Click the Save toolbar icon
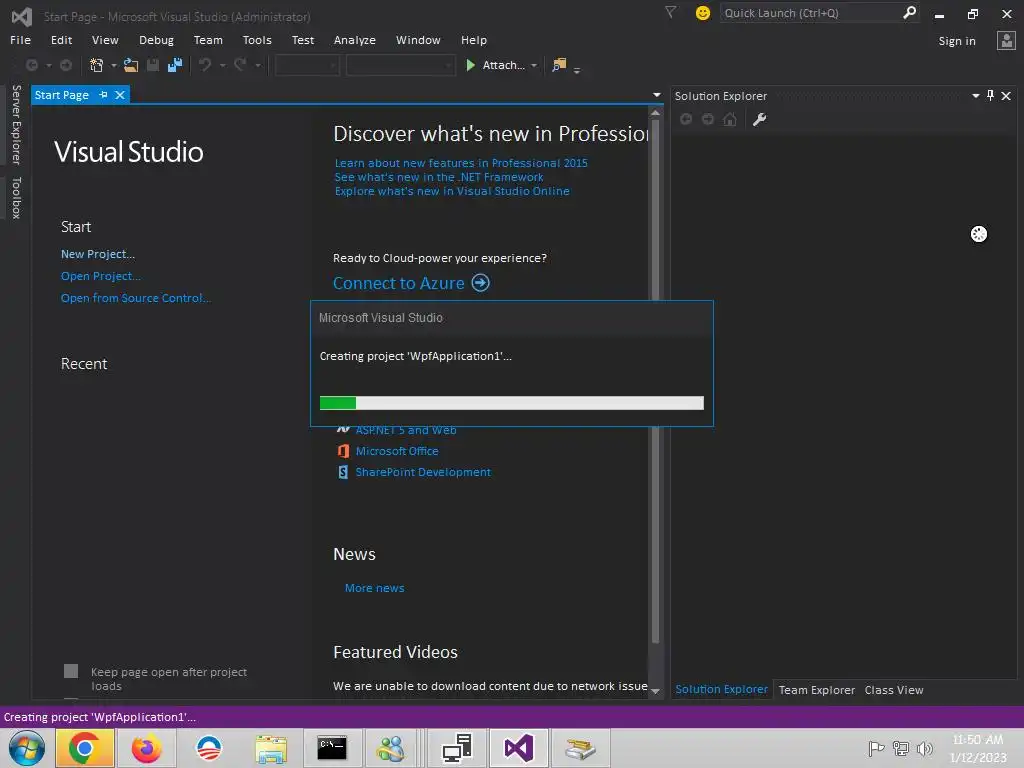1024x768 pixels. [x=153, y=65]
